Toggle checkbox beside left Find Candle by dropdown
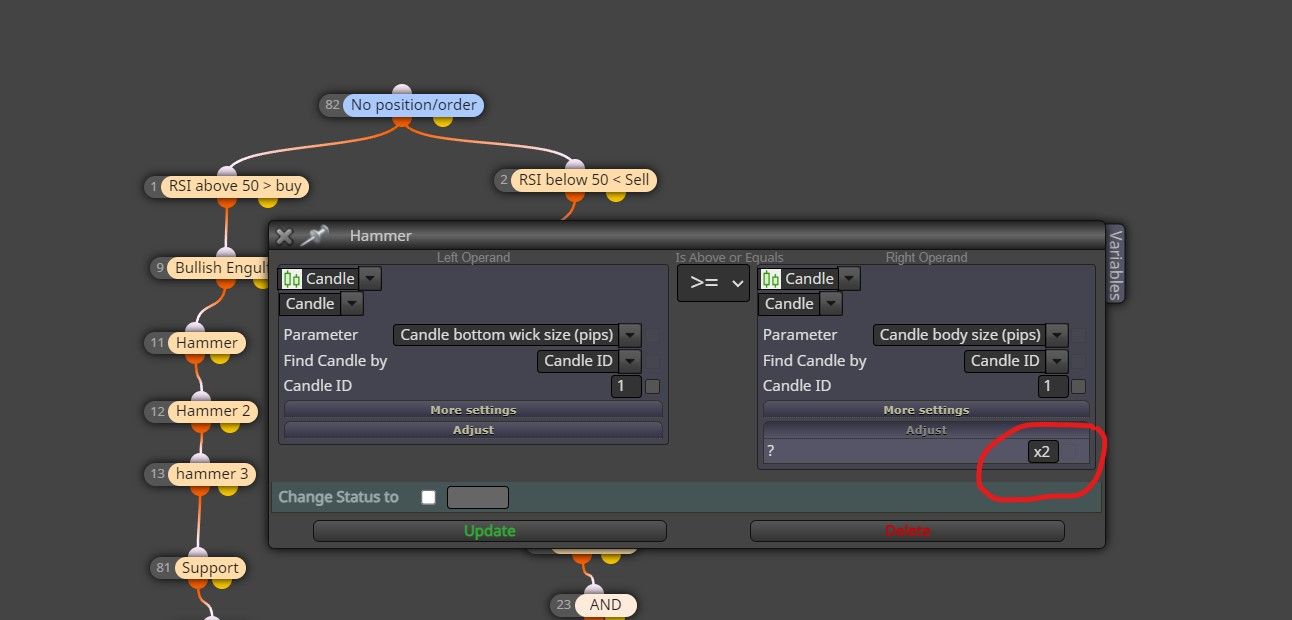Image resolution: width=1292 pixels, height=620 pixels. click(653, 361)
